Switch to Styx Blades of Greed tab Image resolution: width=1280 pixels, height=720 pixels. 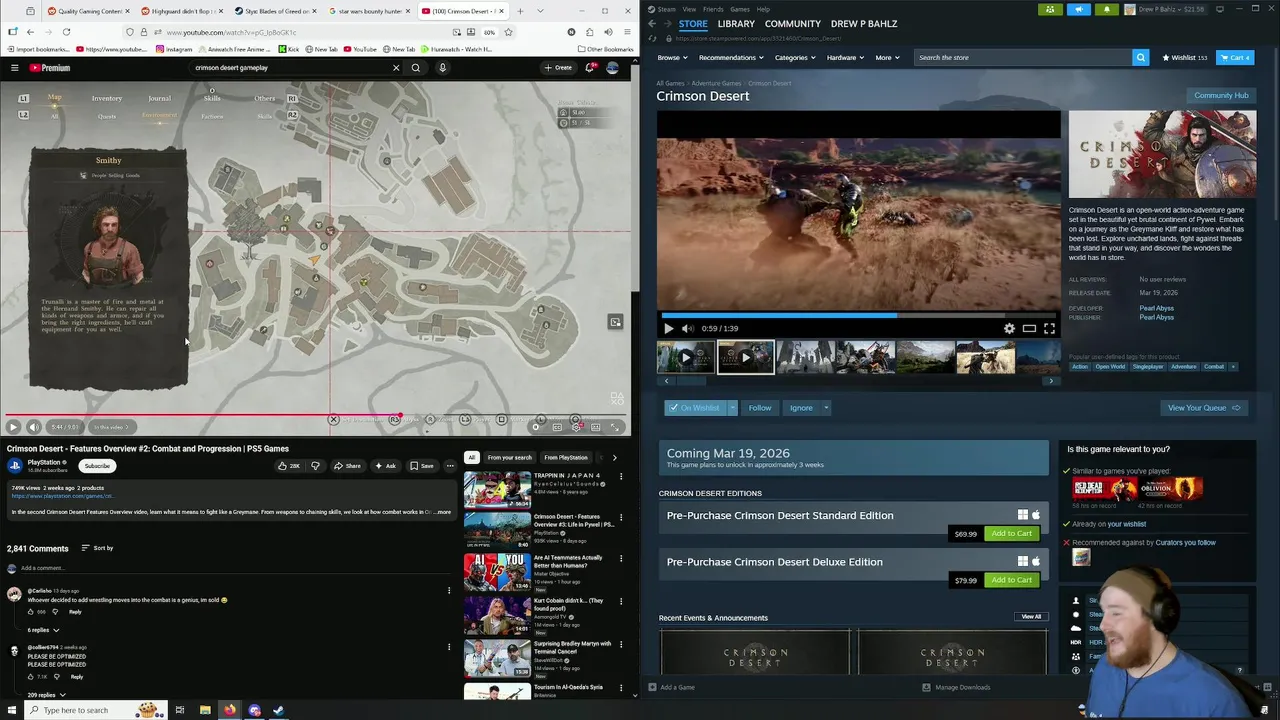point(272,11)
